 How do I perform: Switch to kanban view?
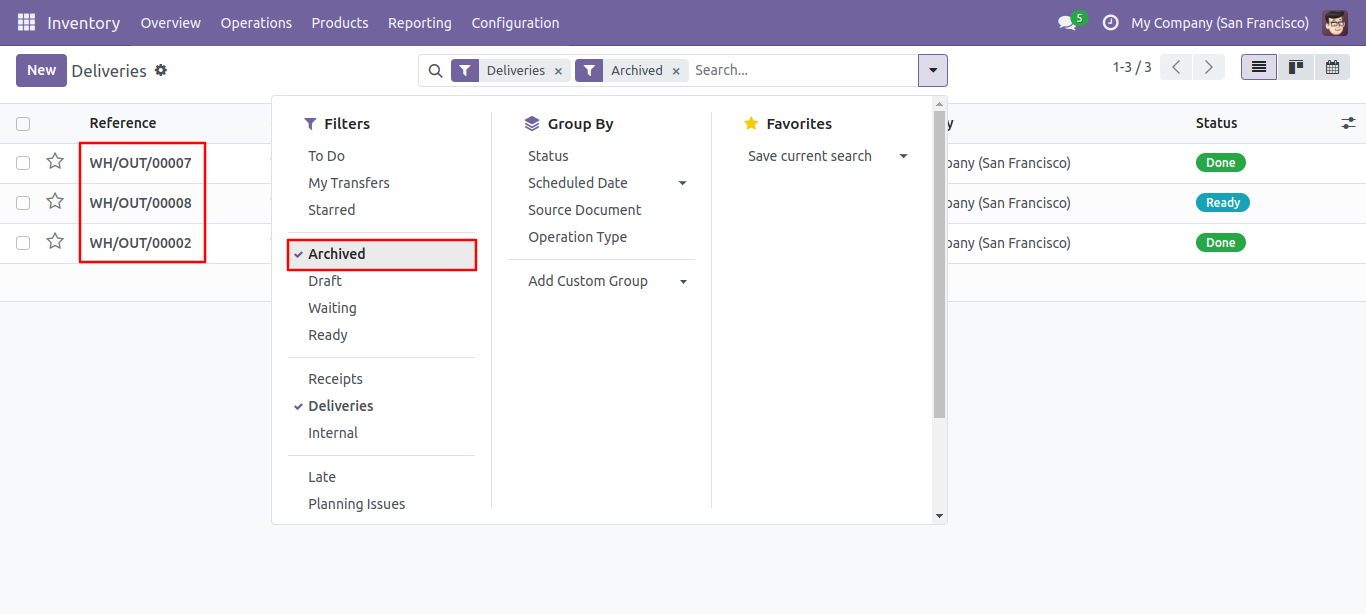[x=1296, y=67]
